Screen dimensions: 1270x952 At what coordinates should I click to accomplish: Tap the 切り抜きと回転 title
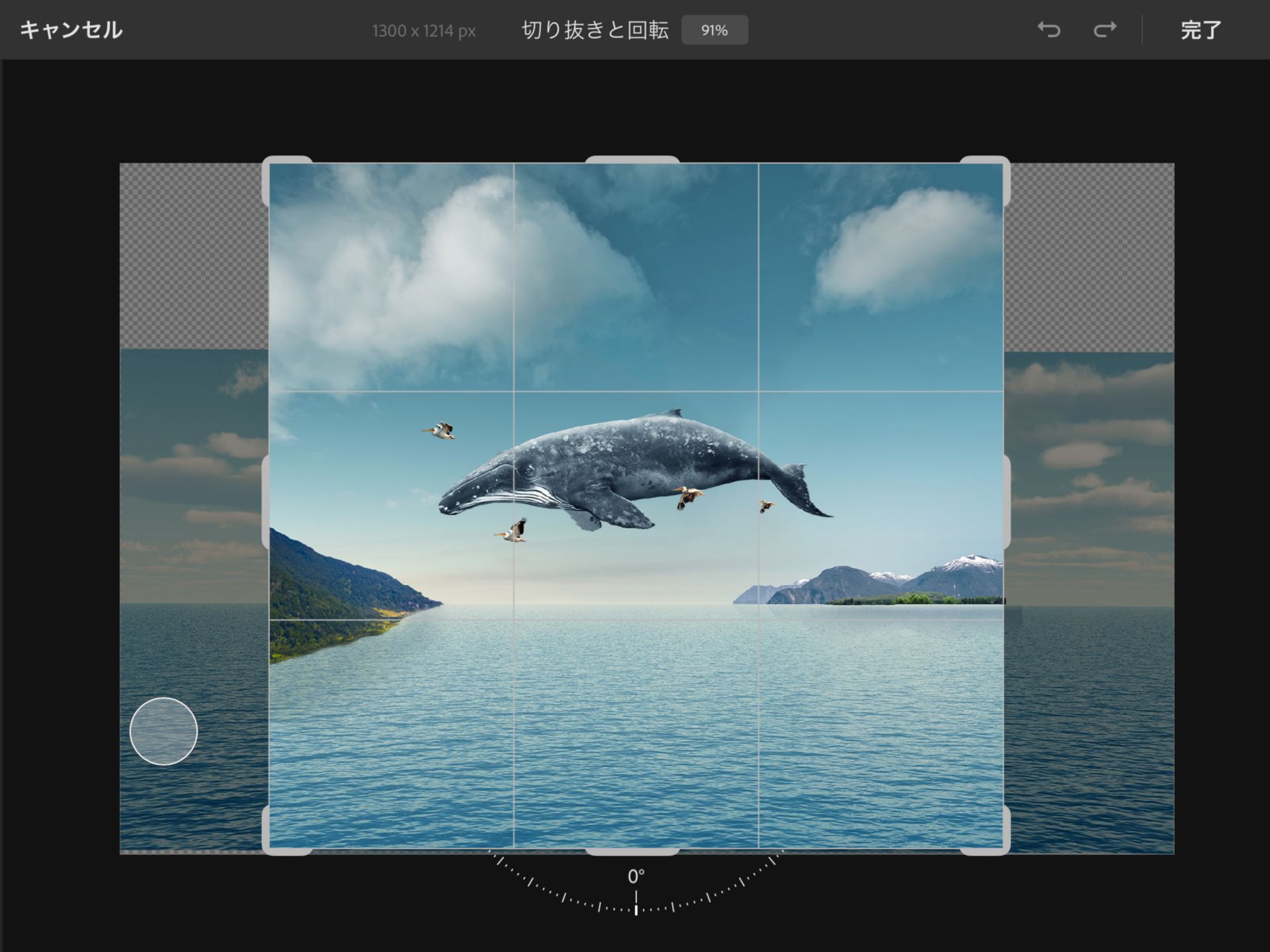pos(594,30)
